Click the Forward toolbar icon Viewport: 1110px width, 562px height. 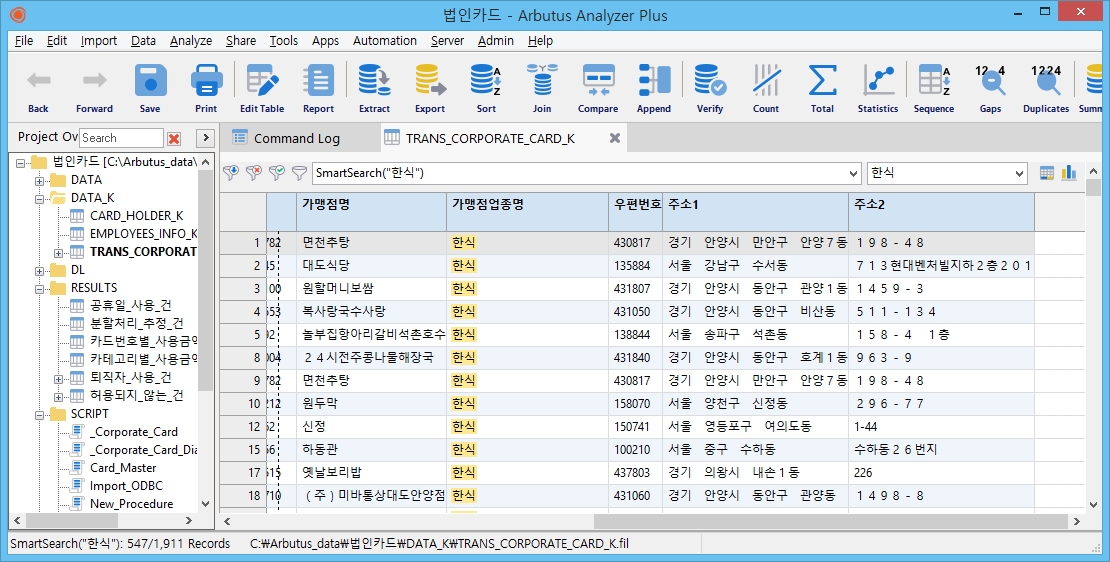coord(94,81)
